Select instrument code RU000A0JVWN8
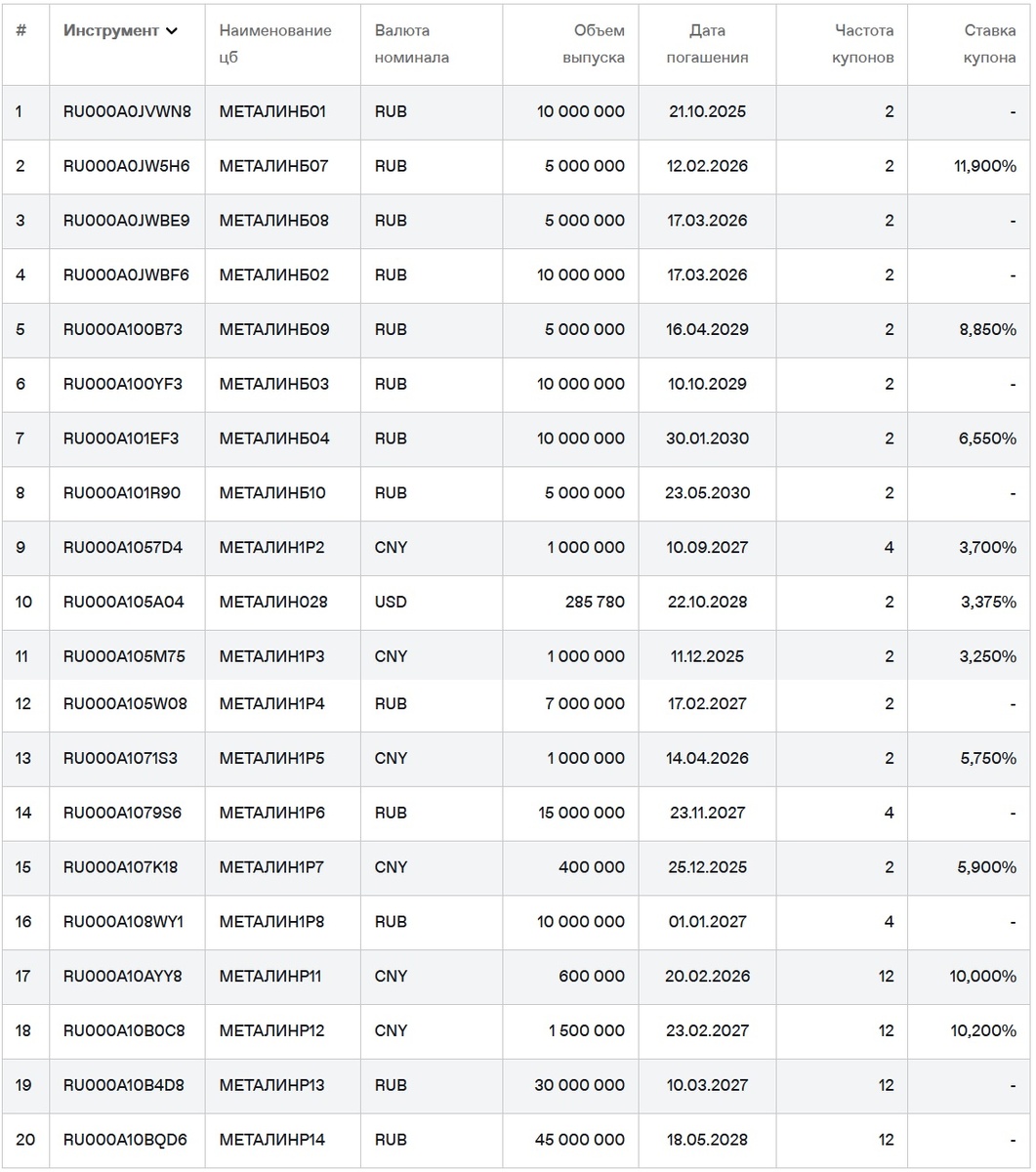Image resolution: width=1036 pixels, height=1172 pixels. tap(127, 112)
